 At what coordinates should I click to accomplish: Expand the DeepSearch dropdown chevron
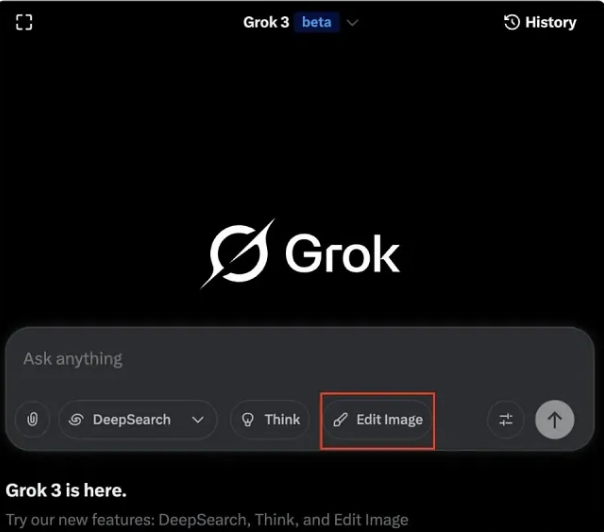(198, 420)
